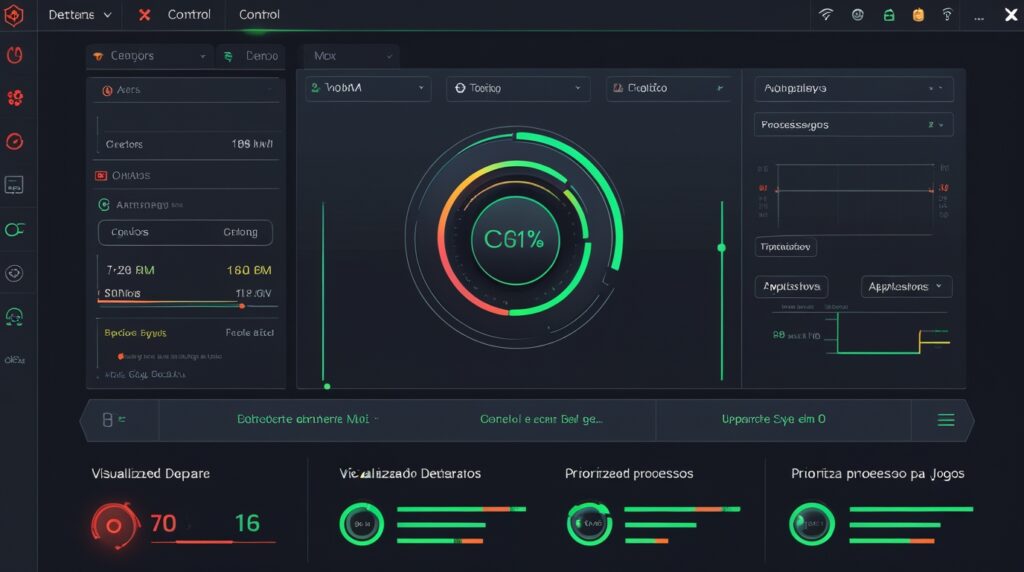Image resolution: width=1024 pixels, height=572 pixels.
Task: Click the red OnlAtos icon
Action: (x=101, y=175)
